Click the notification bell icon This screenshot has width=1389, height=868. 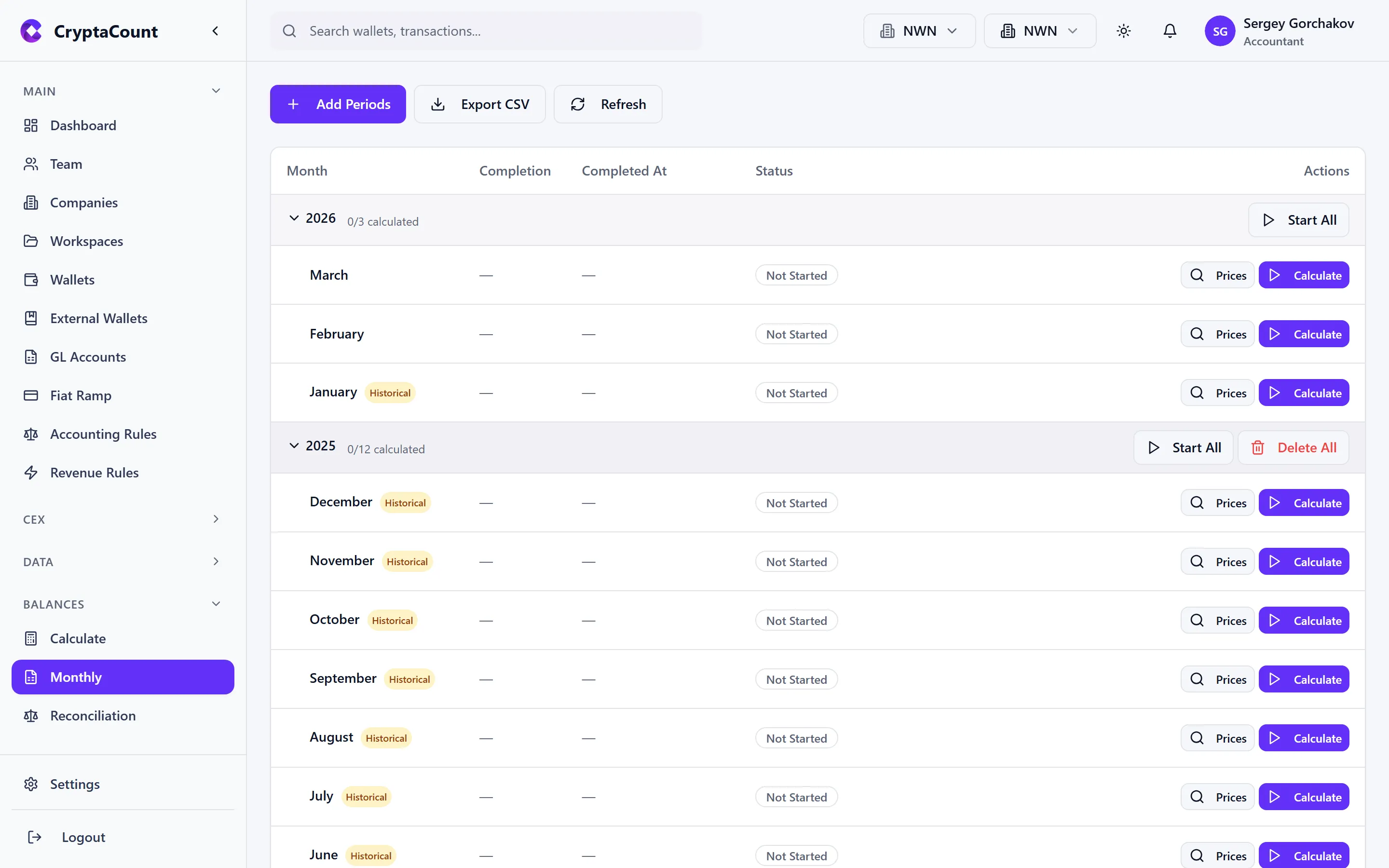tap(1169, 31)
